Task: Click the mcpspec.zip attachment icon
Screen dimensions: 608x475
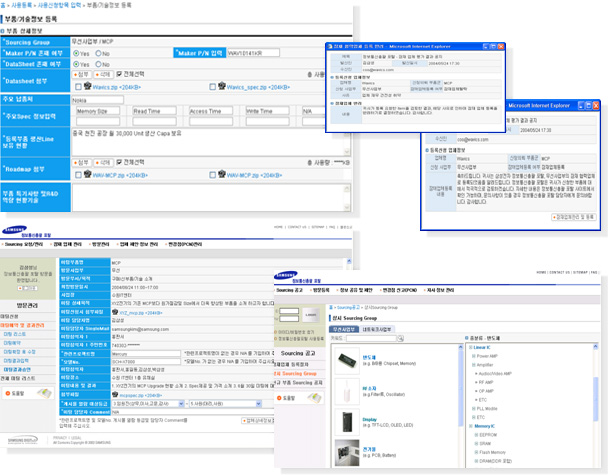Action: (115, 394)
